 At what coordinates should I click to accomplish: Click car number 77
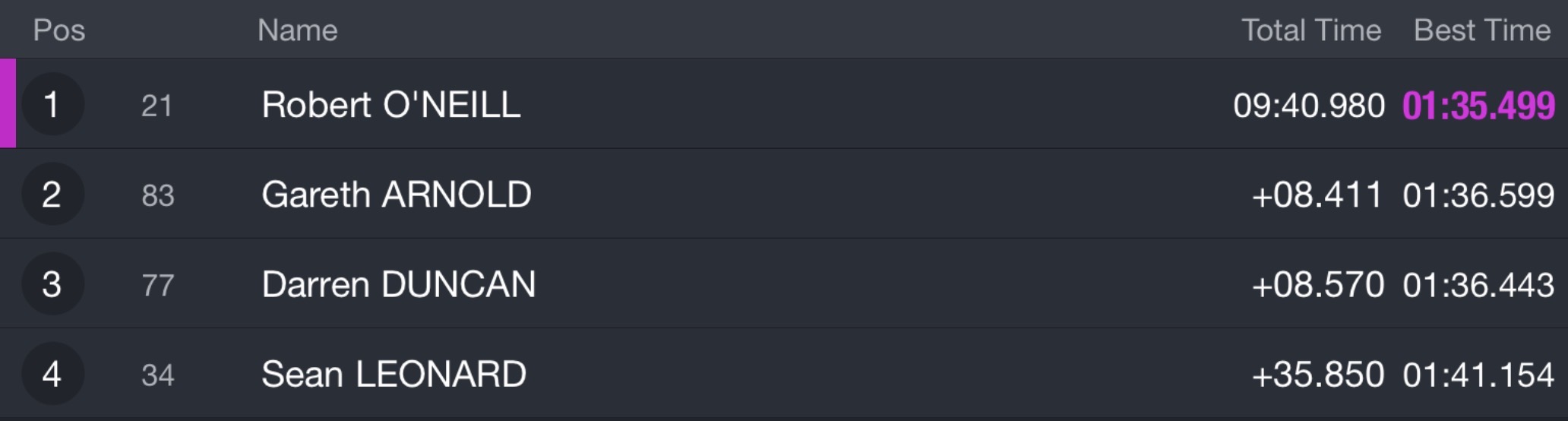click(x=158, y=285)
